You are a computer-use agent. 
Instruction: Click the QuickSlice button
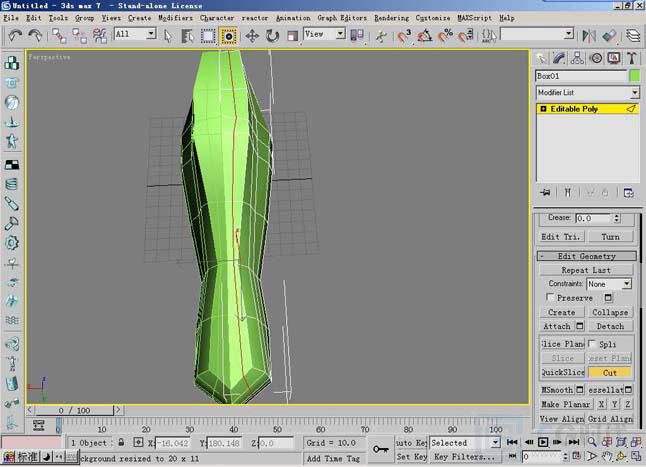562,372
